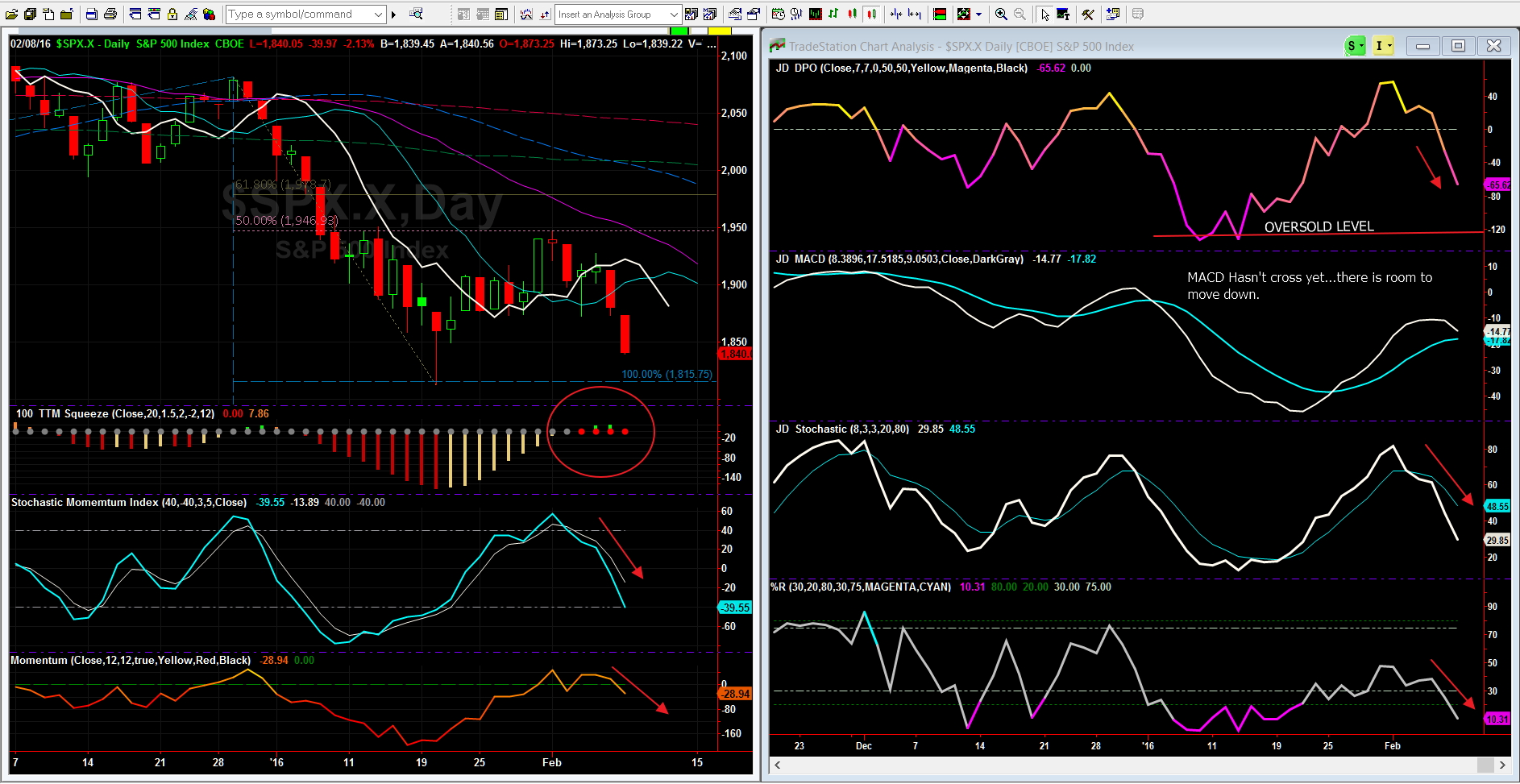Zoom in with the magnifier plus icon

point(1001,14)
